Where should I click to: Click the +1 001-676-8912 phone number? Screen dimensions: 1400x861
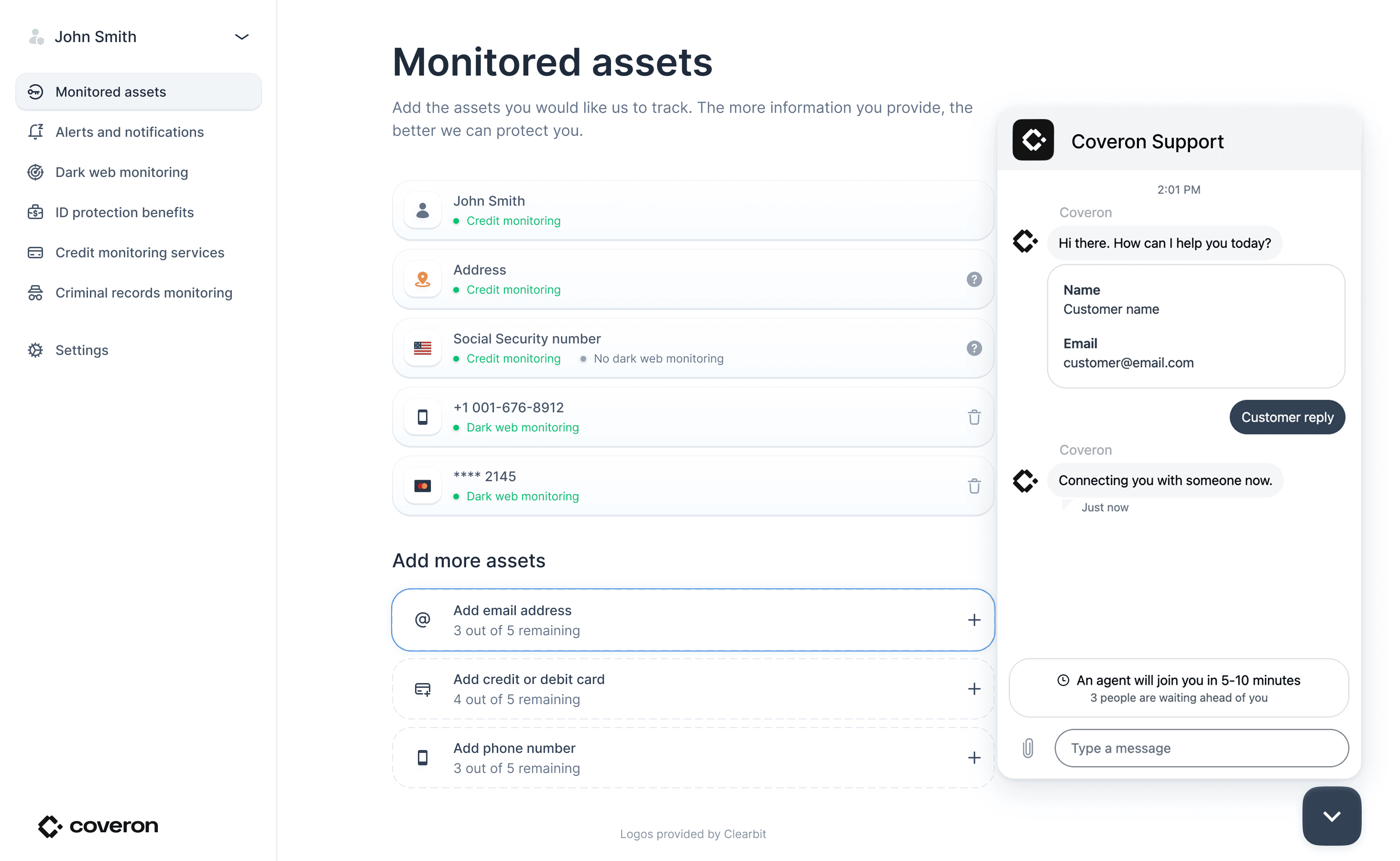(x=508, y=408)
